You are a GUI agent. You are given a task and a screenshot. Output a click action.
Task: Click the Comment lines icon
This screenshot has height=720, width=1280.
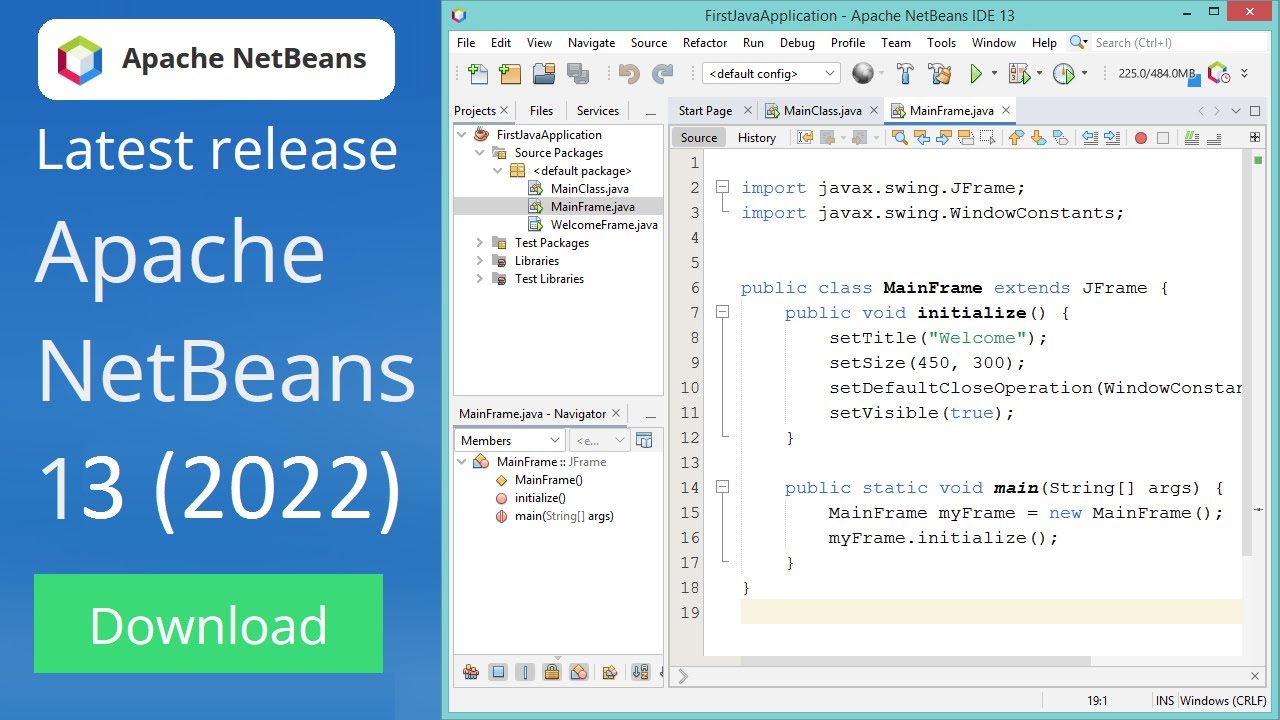coord(1191,138)
